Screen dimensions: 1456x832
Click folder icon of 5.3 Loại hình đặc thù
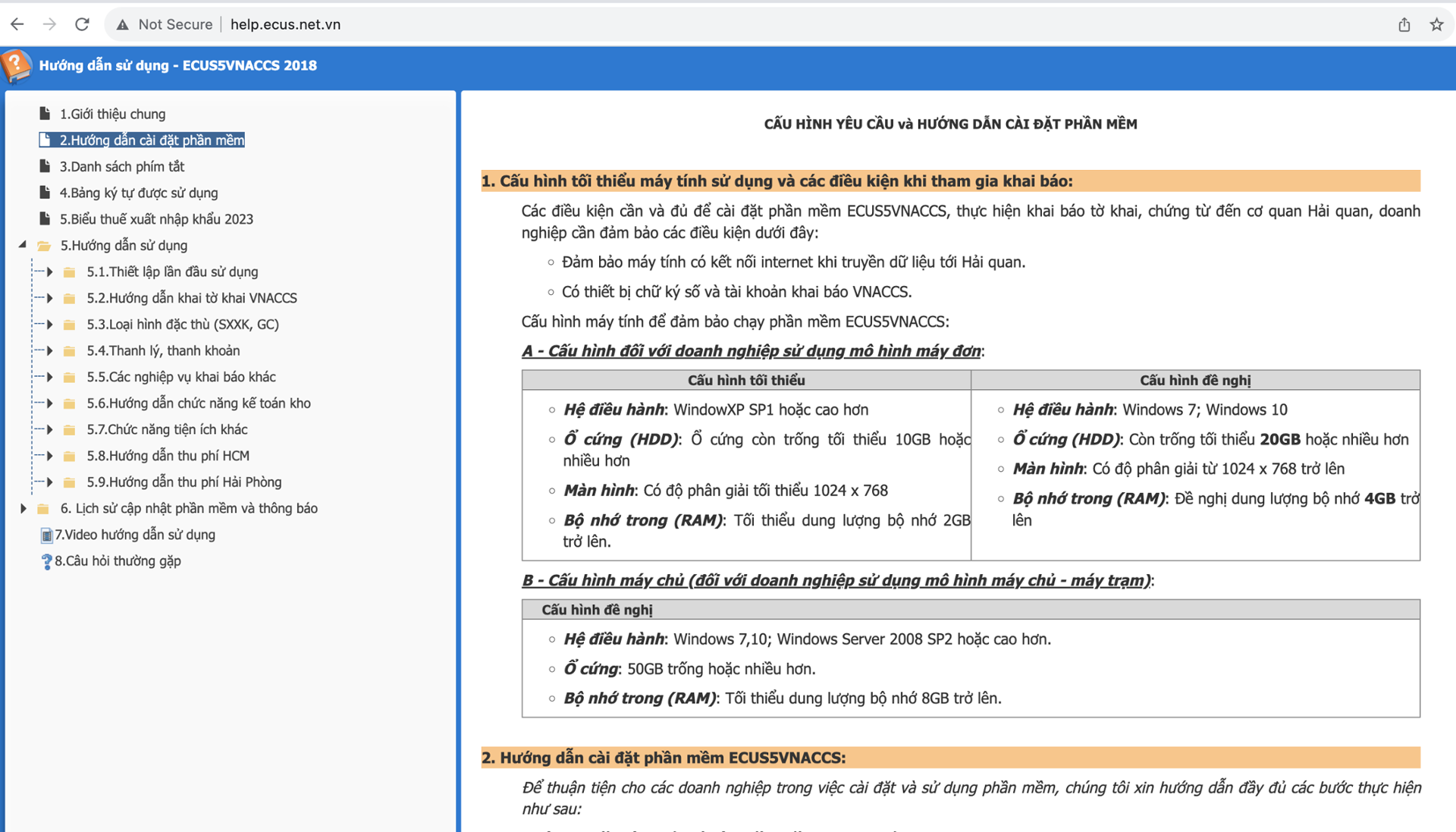pyautogui.click(x=69, y=325)
